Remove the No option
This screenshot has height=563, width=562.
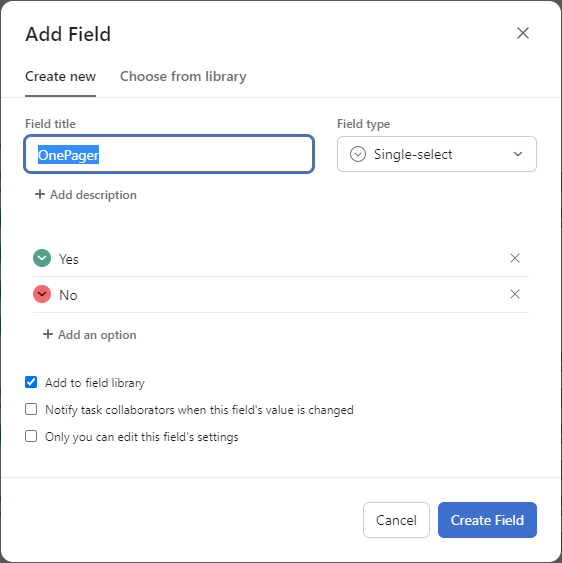click(515, 294)
